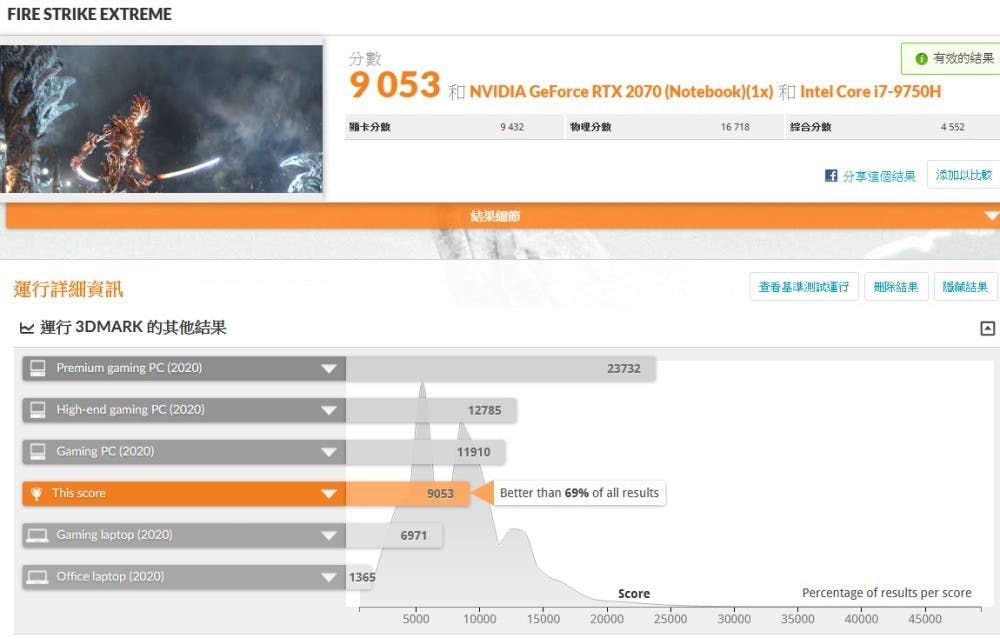Click the laptop icon on Office laptop row
Screen dimensions: 1000x639
37,577
